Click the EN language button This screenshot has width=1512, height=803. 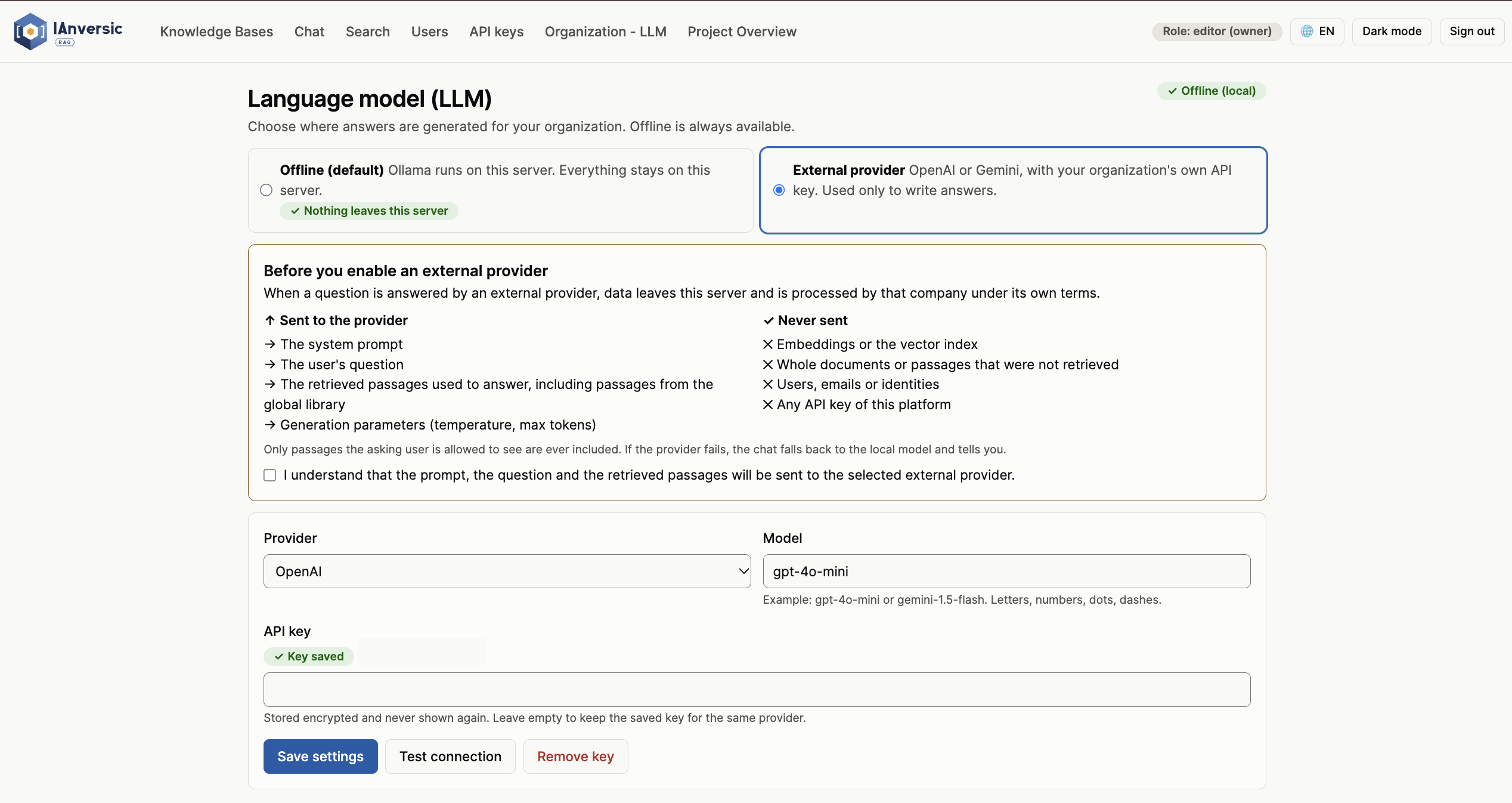coord(1317,32)
